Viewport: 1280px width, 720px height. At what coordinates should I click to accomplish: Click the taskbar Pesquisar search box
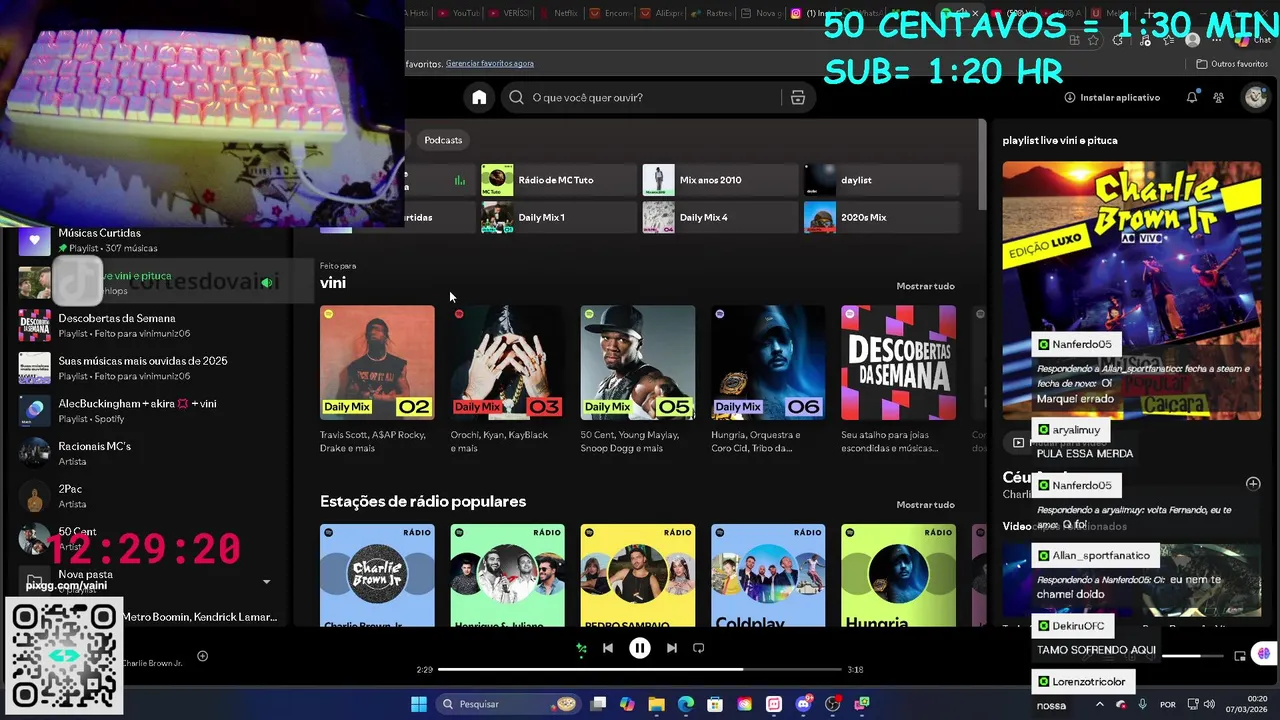[x=510, y=704]
